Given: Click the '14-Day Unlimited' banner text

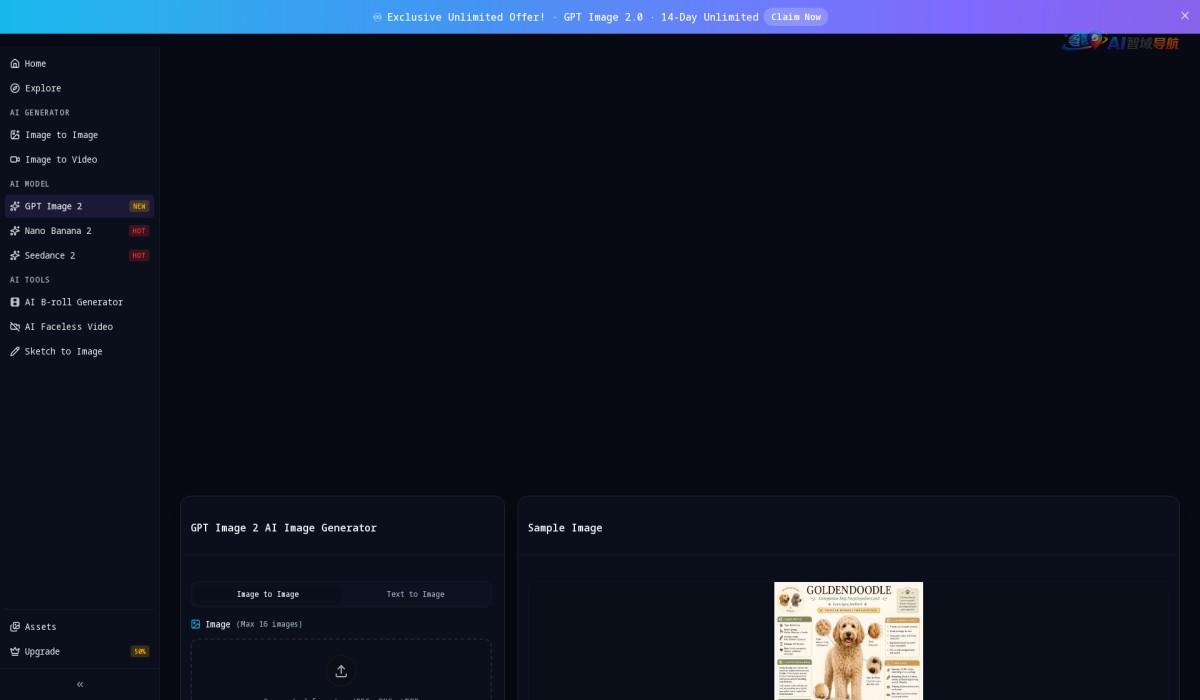Looking at the screenshot, I should 710,17.
